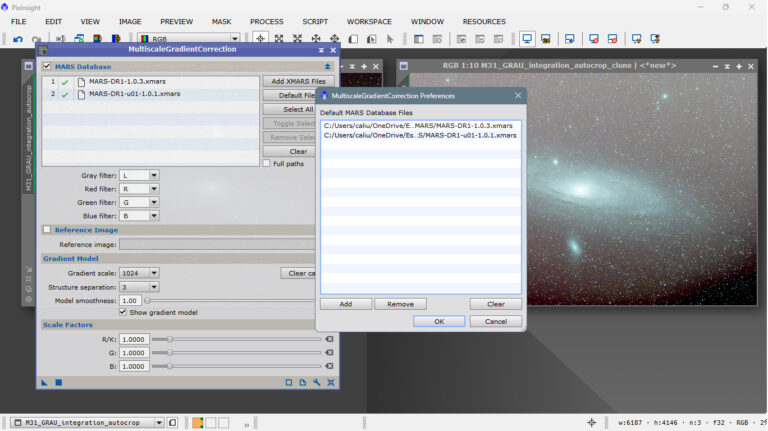This screenshot has width=768, height=431.
Task: Open the monitor screen icon in toolbar
Action: tap(527, 39)
